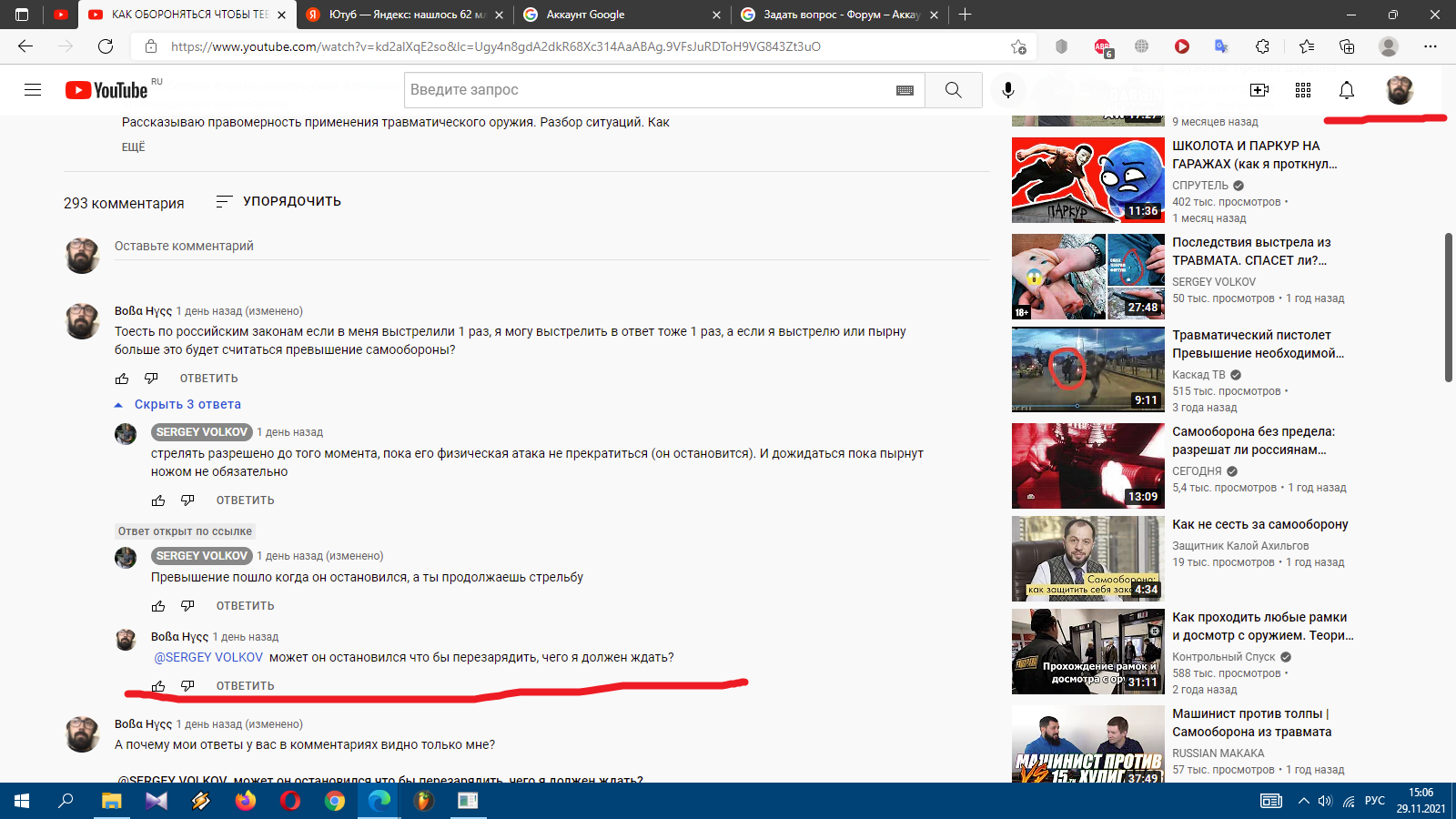The image size is (1456, 819).
Task: Reload the page in the browser toolbar
Action: point(106,46)
